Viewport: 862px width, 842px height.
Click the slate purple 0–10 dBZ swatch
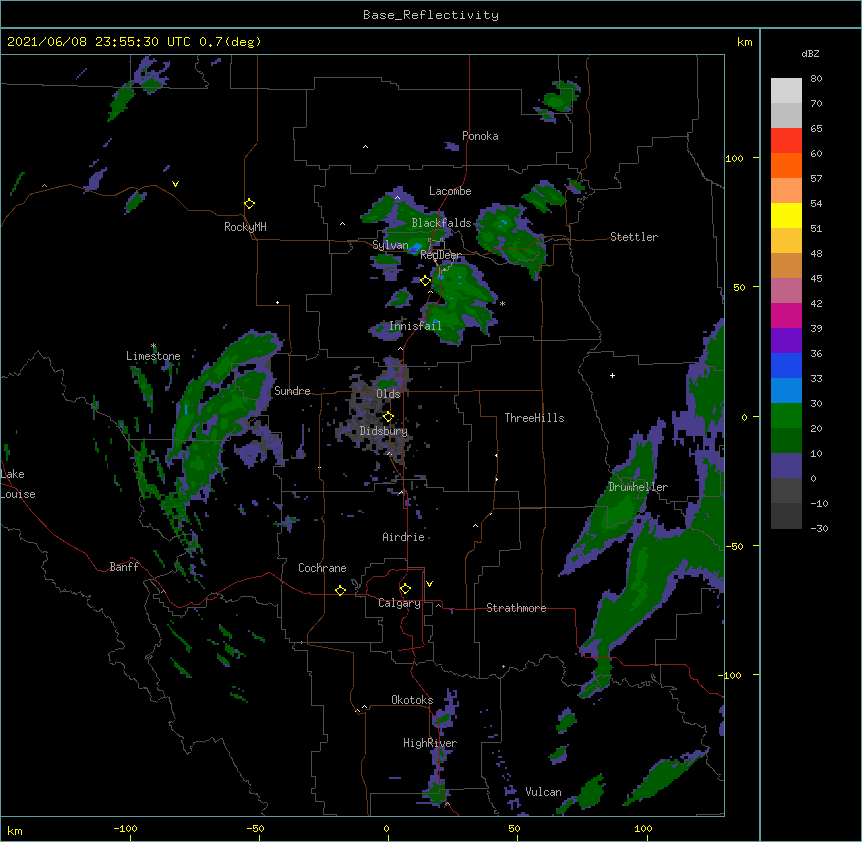tap(786, 466)
